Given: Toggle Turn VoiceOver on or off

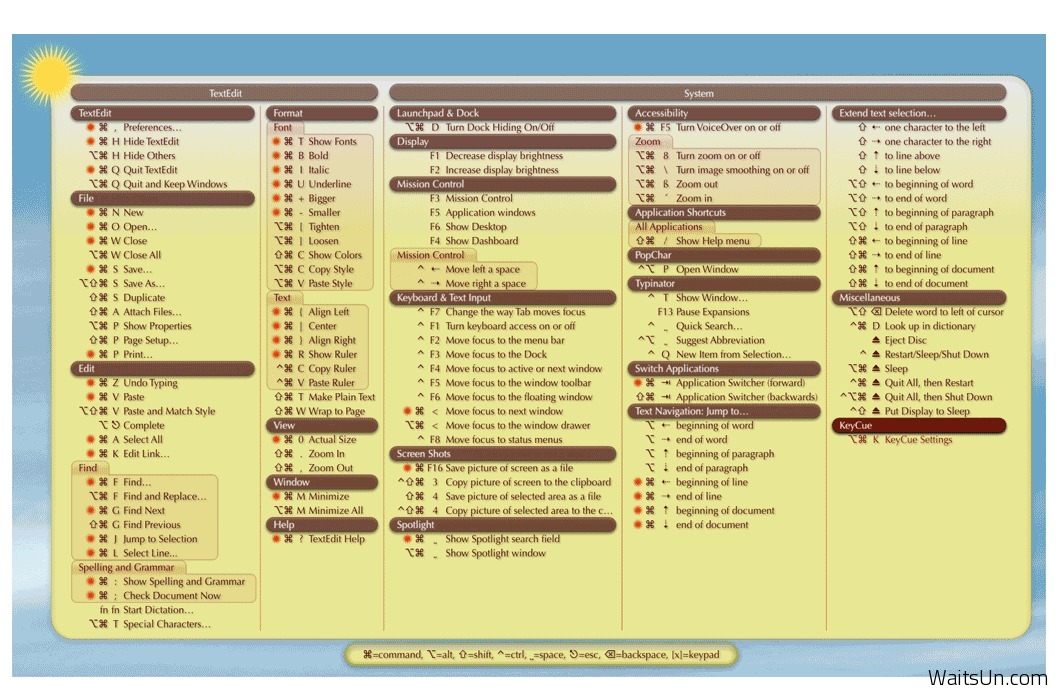Looking at the screenshot, I should coord(727,128).
